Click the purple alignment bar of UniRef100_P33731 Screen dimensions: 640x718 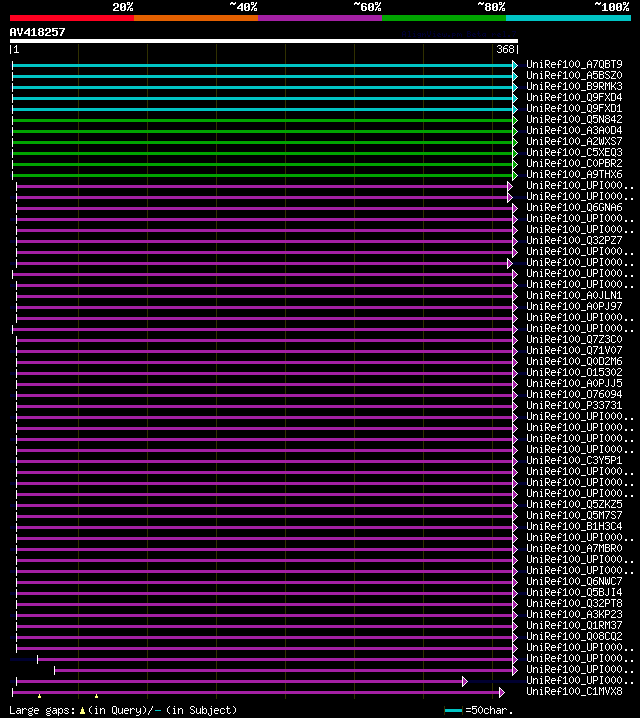click(x=264, y=406)
